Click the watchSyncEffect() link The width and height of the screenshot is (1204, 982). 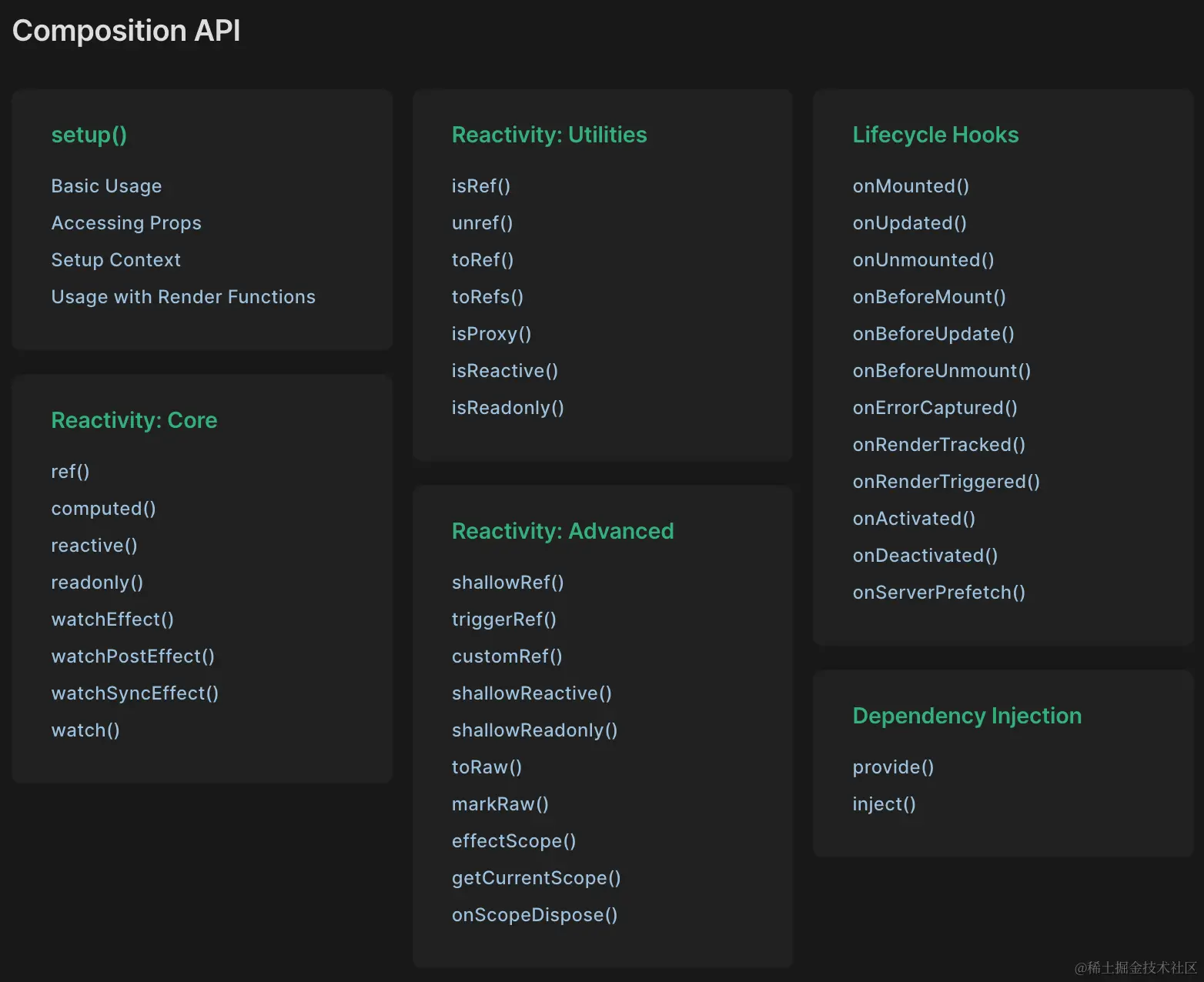135,693
